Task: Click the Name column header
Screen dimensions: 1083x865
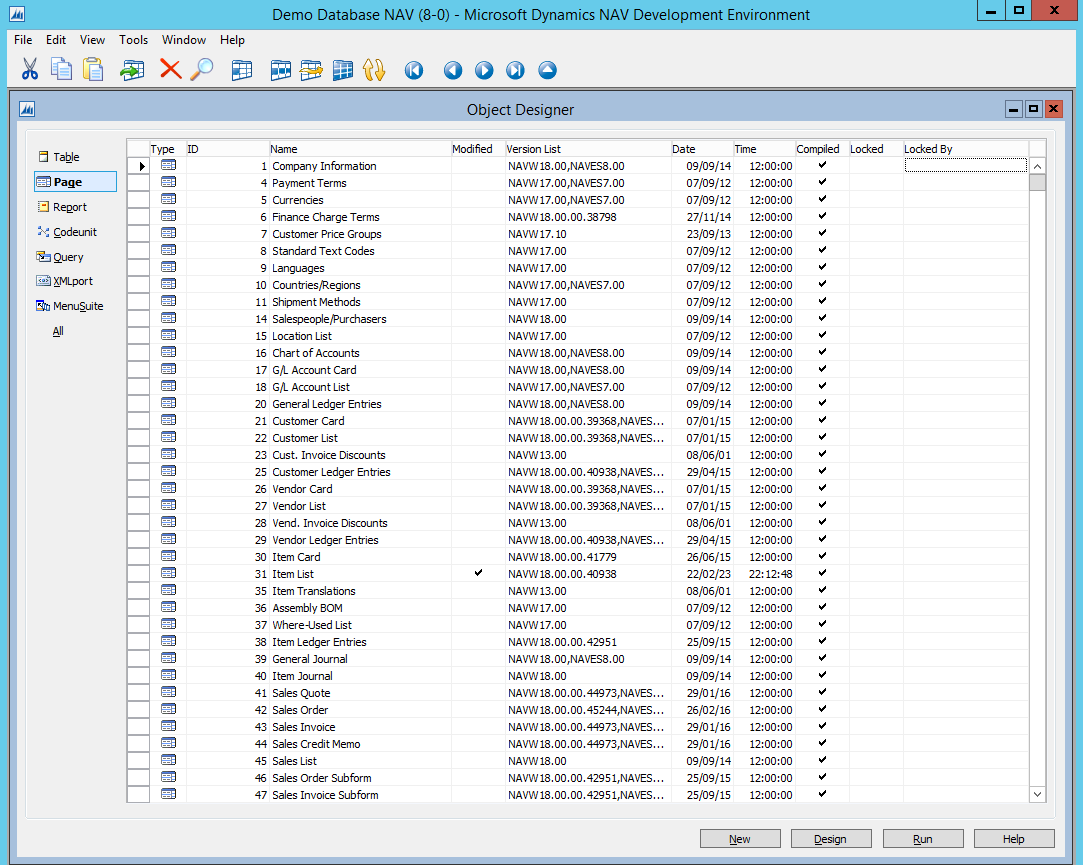Action: tap(360, 149)
